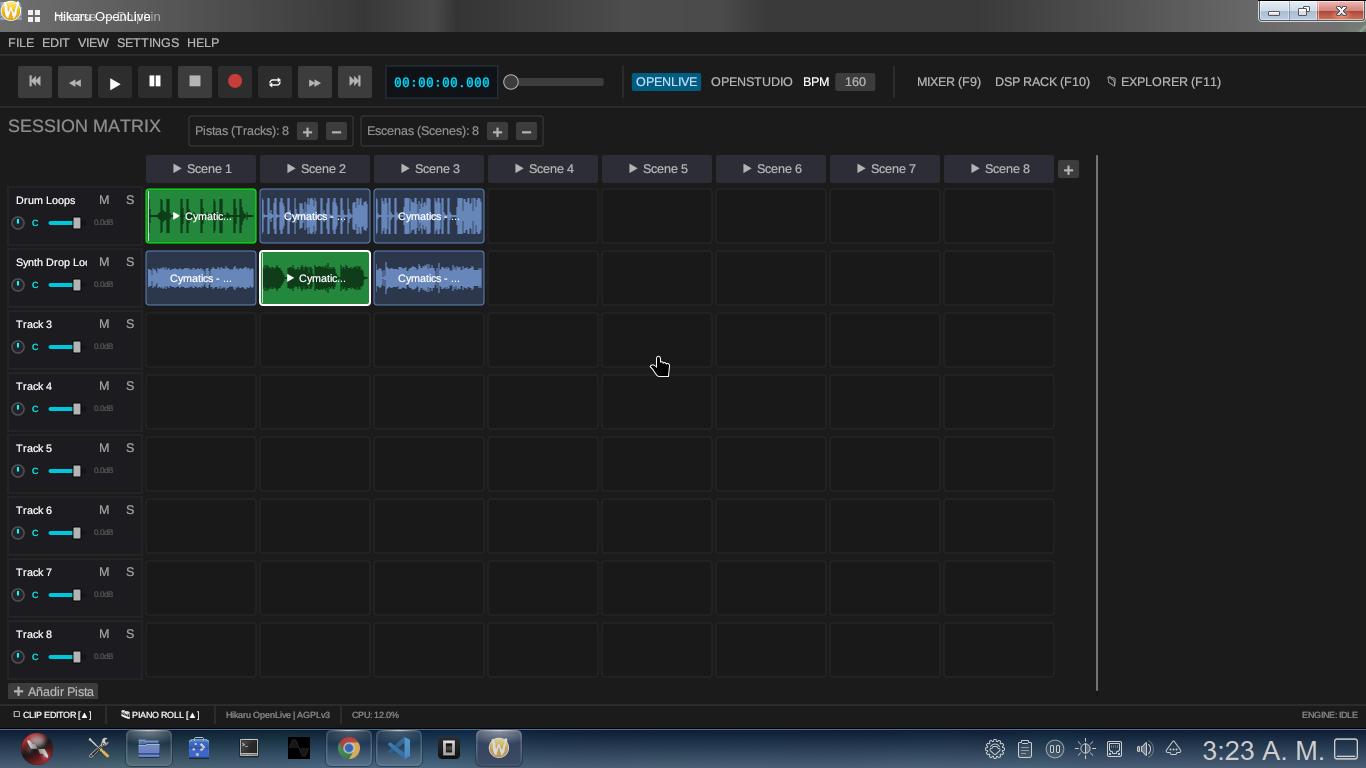Jump to start with the skip-back transport button

(x=35, y=82)
